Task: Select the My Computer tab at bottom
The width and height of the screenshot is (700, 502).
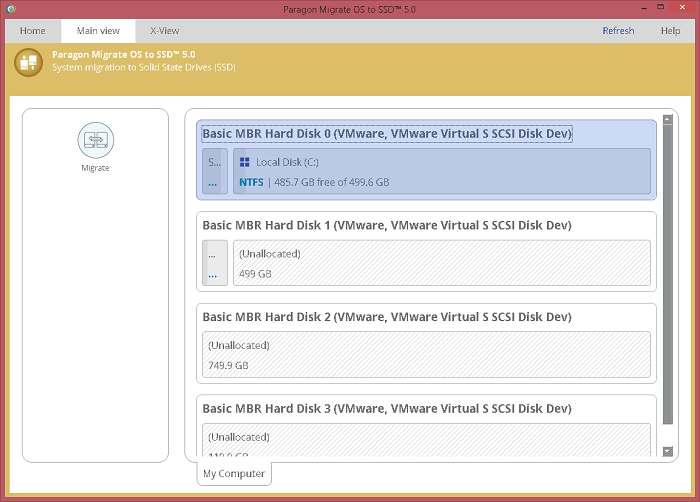Action: (234, 473)
